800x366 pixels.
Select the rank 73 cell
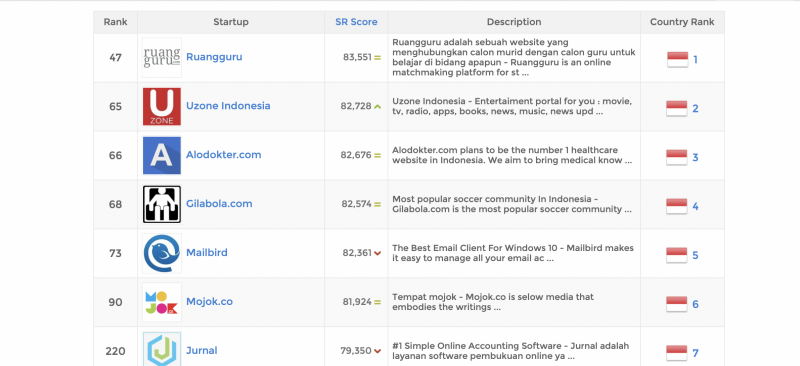point(115,253)
